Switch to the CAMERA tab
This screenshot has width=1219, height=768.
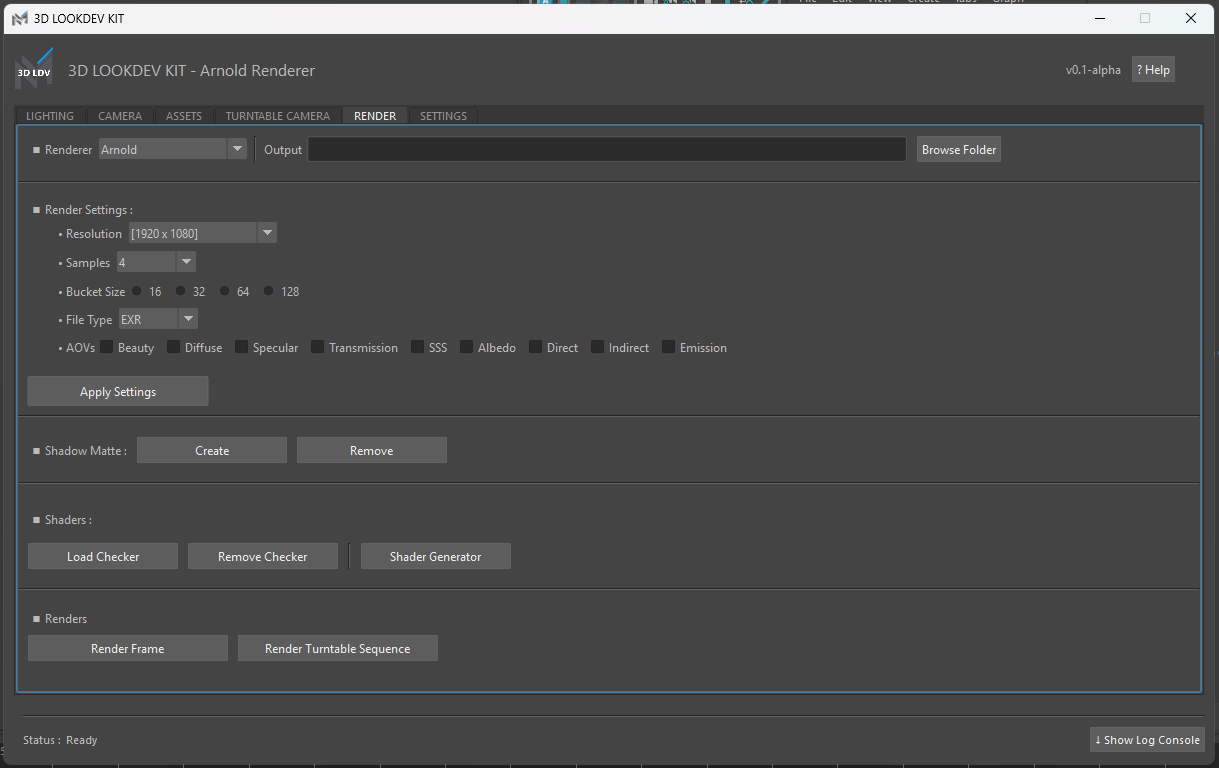point(120,116)
